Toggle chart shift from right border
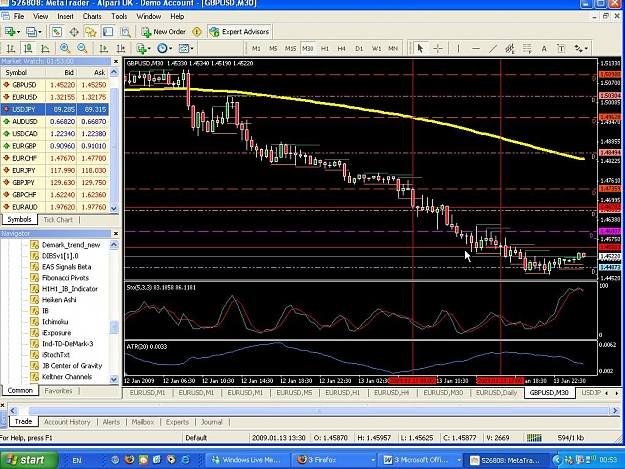 [x=120, y=48]
